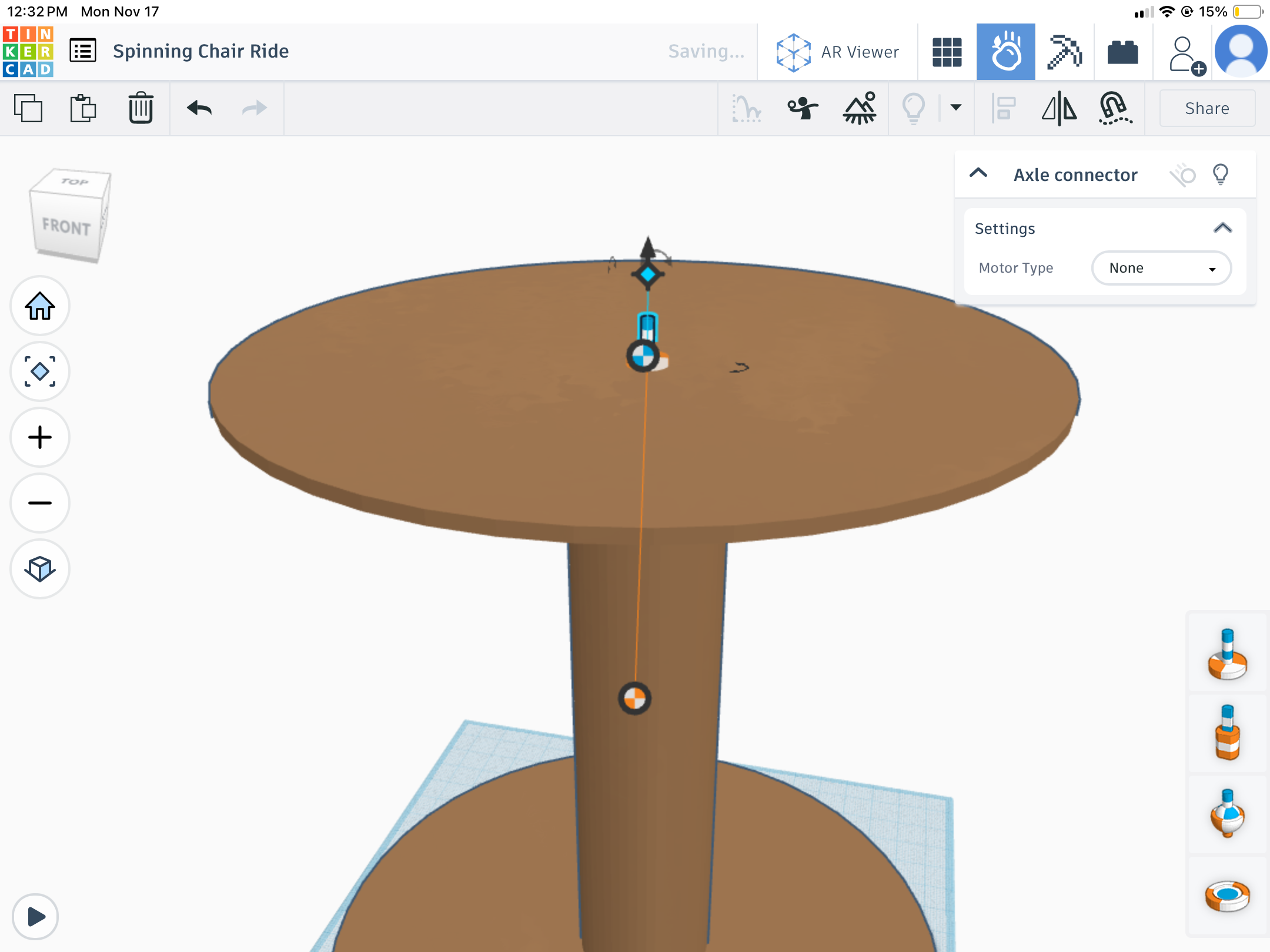Toggle perspective/orthographic cube view
Screen dimensions: 1270x952
[x=40, y=569]
